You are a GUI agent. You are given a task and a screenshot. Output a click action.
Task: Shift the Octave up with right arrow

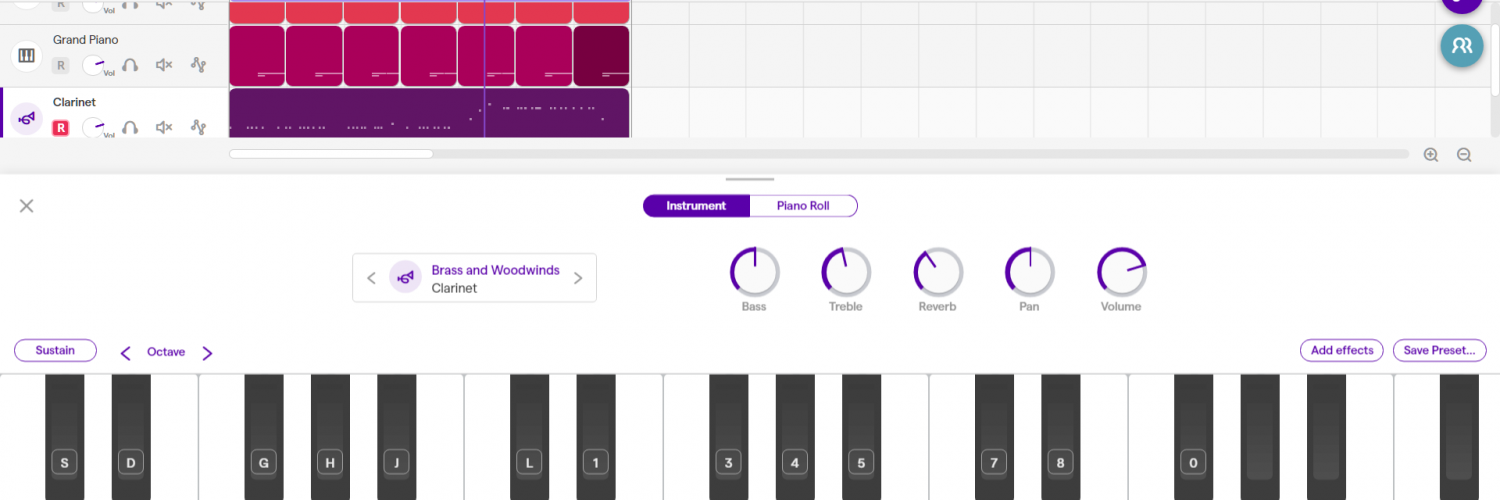[x=207, y=353]
